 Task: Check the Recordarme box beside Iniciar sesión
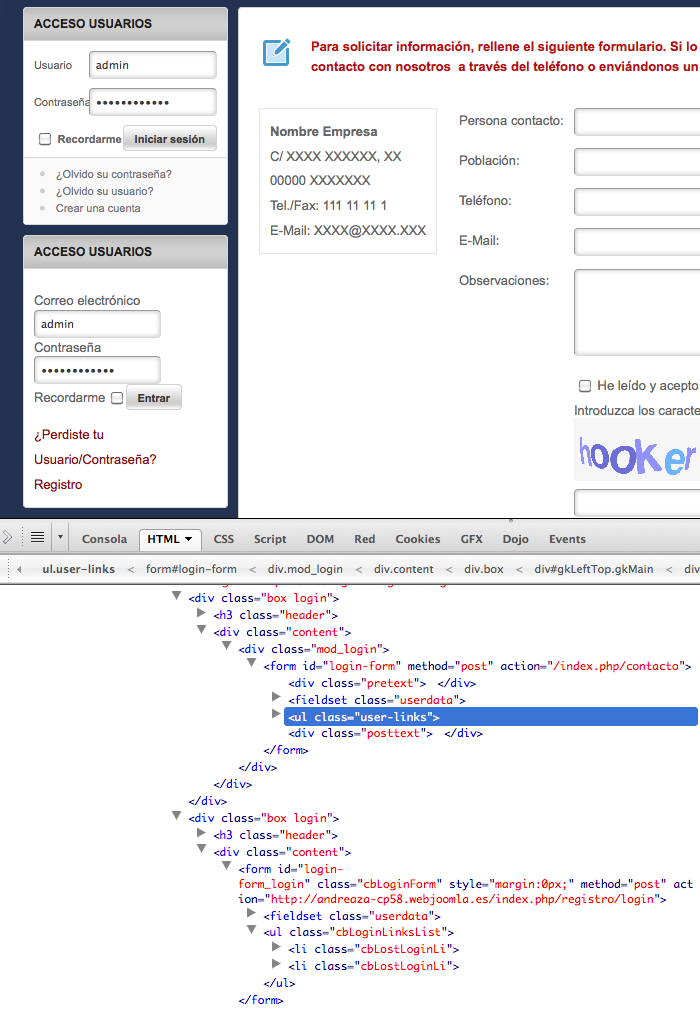45,139
